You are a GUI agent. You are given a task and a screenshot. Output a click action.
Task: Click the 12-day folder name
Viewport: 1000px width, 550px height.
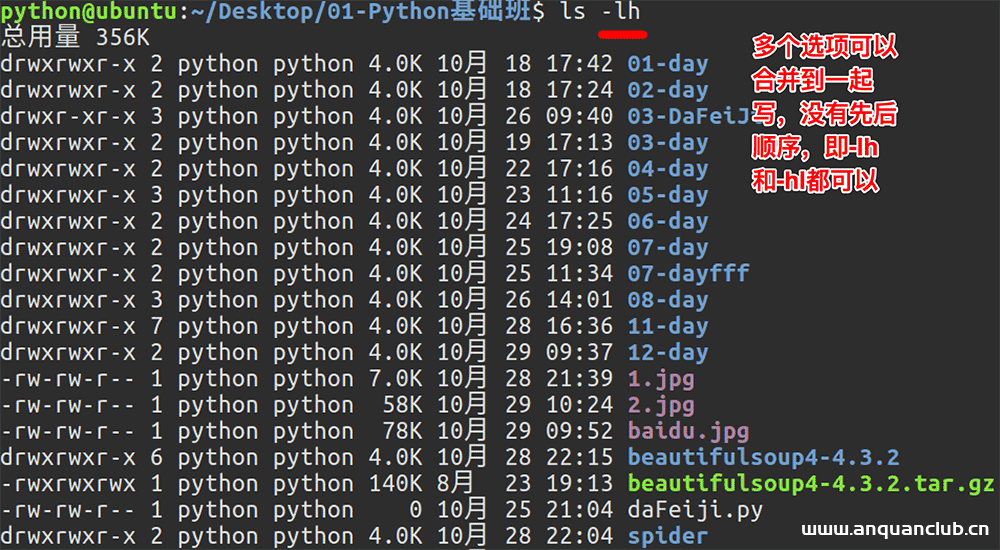pyautogui.click(x=667, y=352)
